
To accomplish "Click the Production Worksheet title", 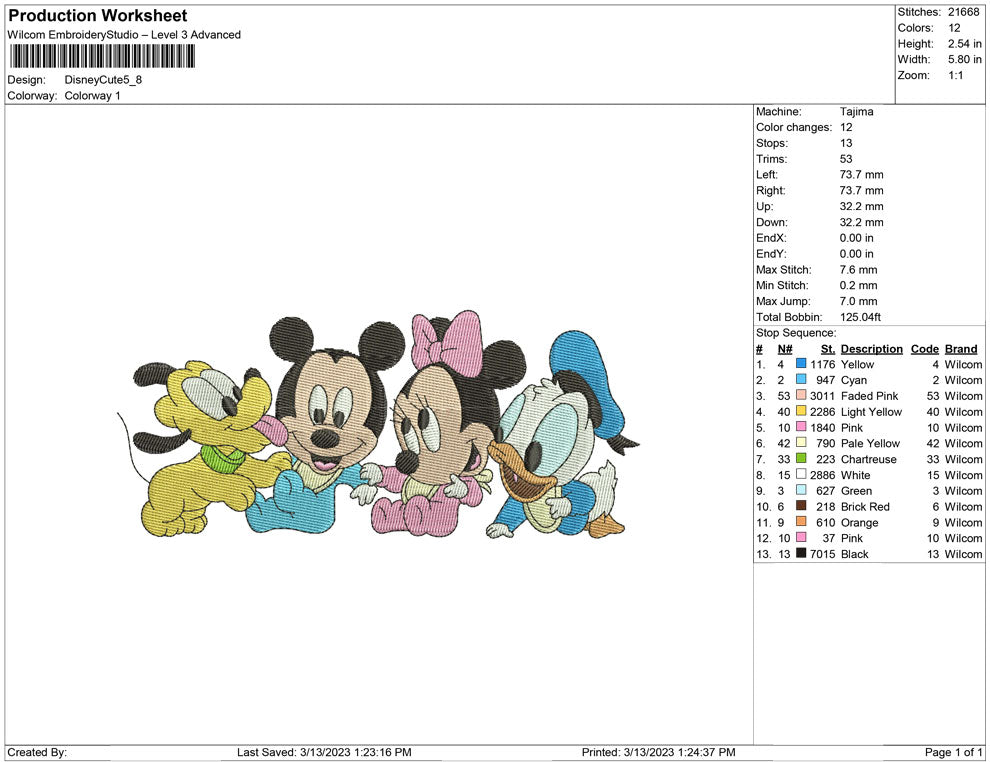I will 96,15.
